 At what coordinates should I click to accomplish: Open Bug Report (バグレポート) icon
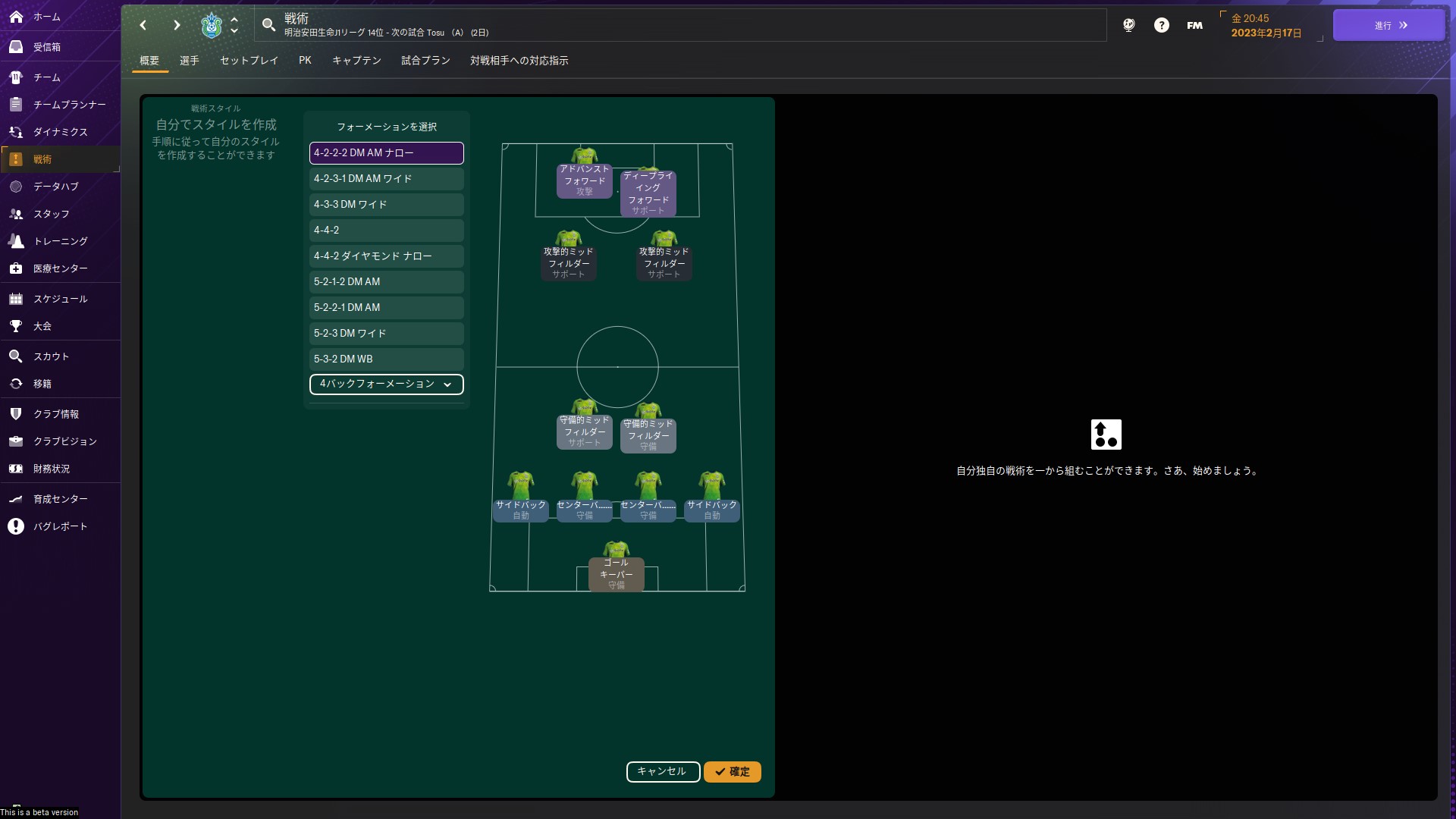(x=16, y=526)
